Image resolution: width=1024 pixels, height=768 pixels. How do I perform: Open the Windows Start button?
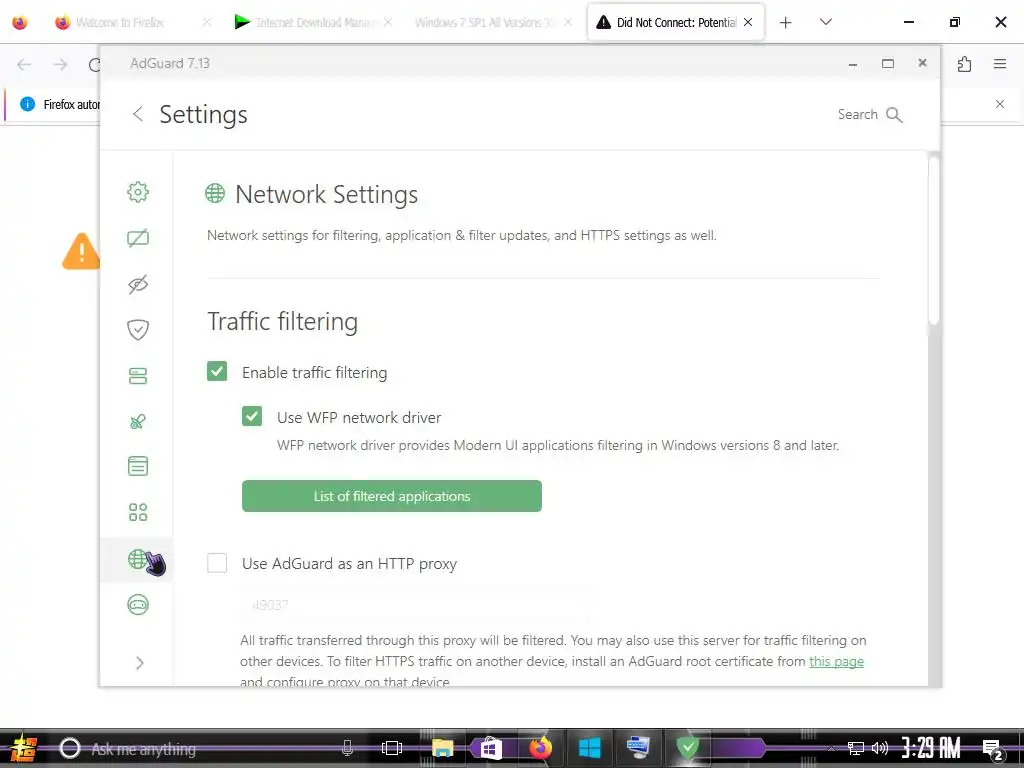click(23, 748)
